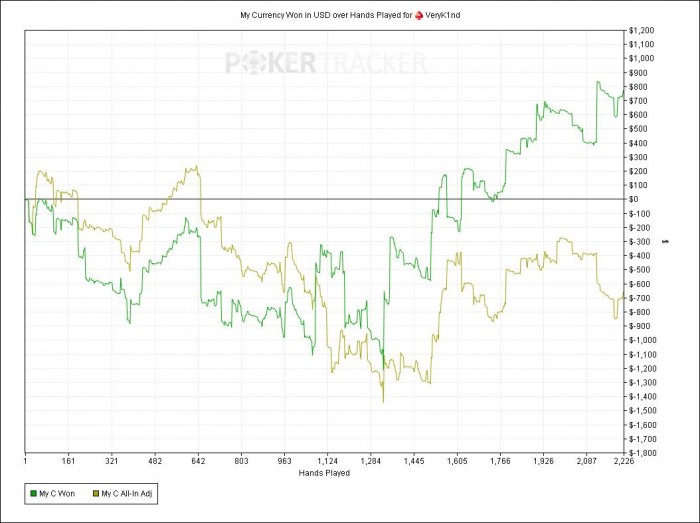Click the $800 y-axis label
This screenshot has height=523, width=700.
[x=638, y=87]
